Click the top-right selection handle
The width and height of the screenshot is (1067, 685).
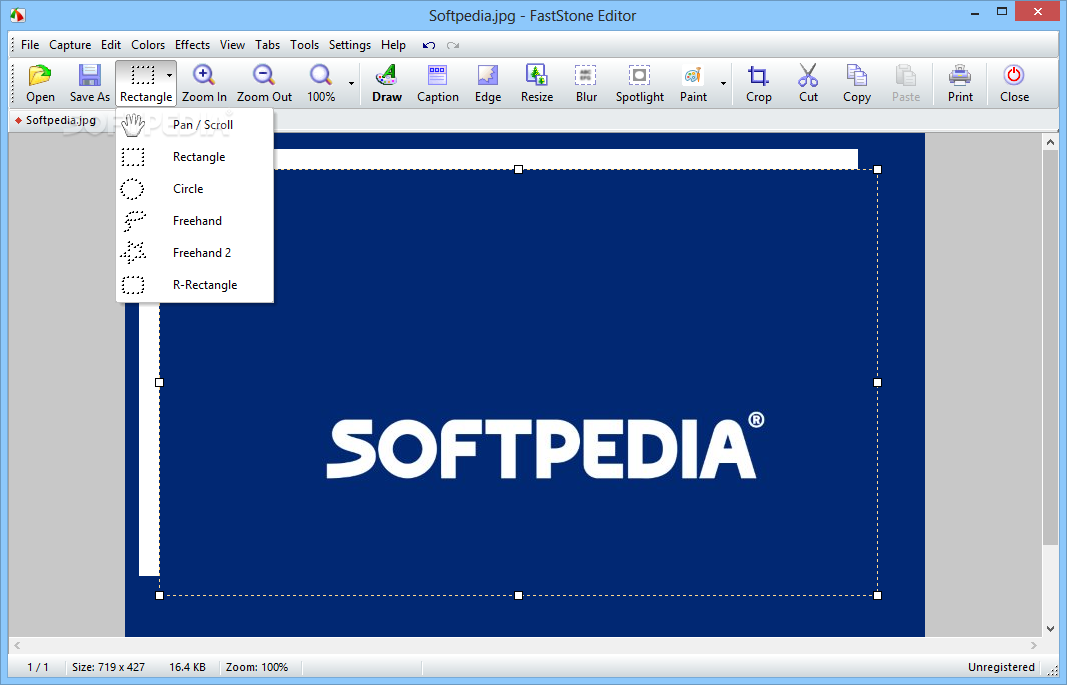(877, 169)
